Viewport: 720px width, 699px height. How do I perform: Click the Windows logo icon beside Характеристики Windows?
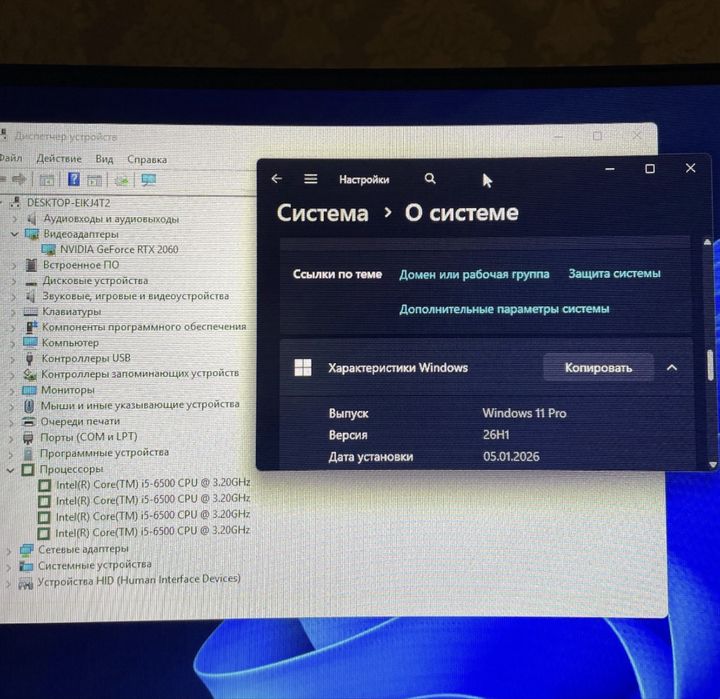[x=303, y=367]
